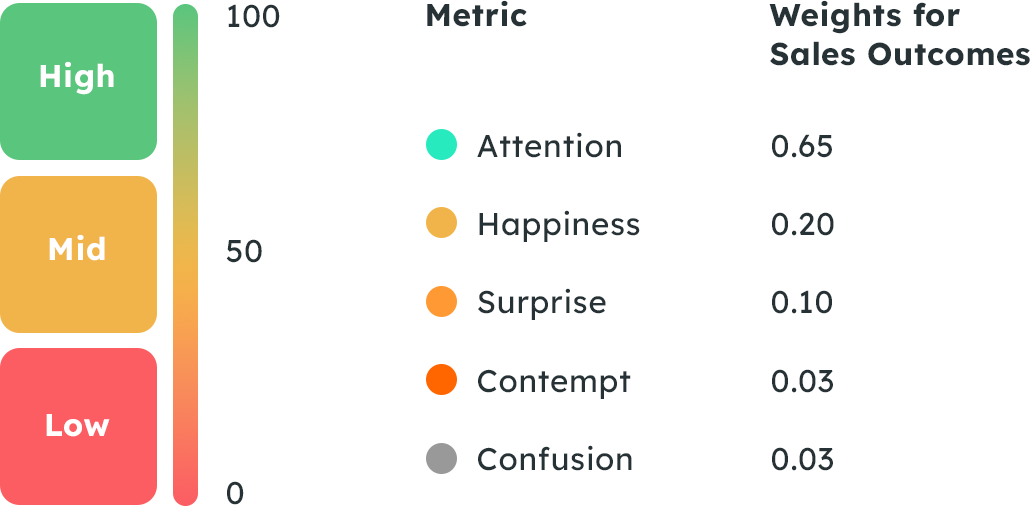Screen dimensions: 1030x506
Task: Click the yellow Happiness metric dot
Action: coord(441,223)
